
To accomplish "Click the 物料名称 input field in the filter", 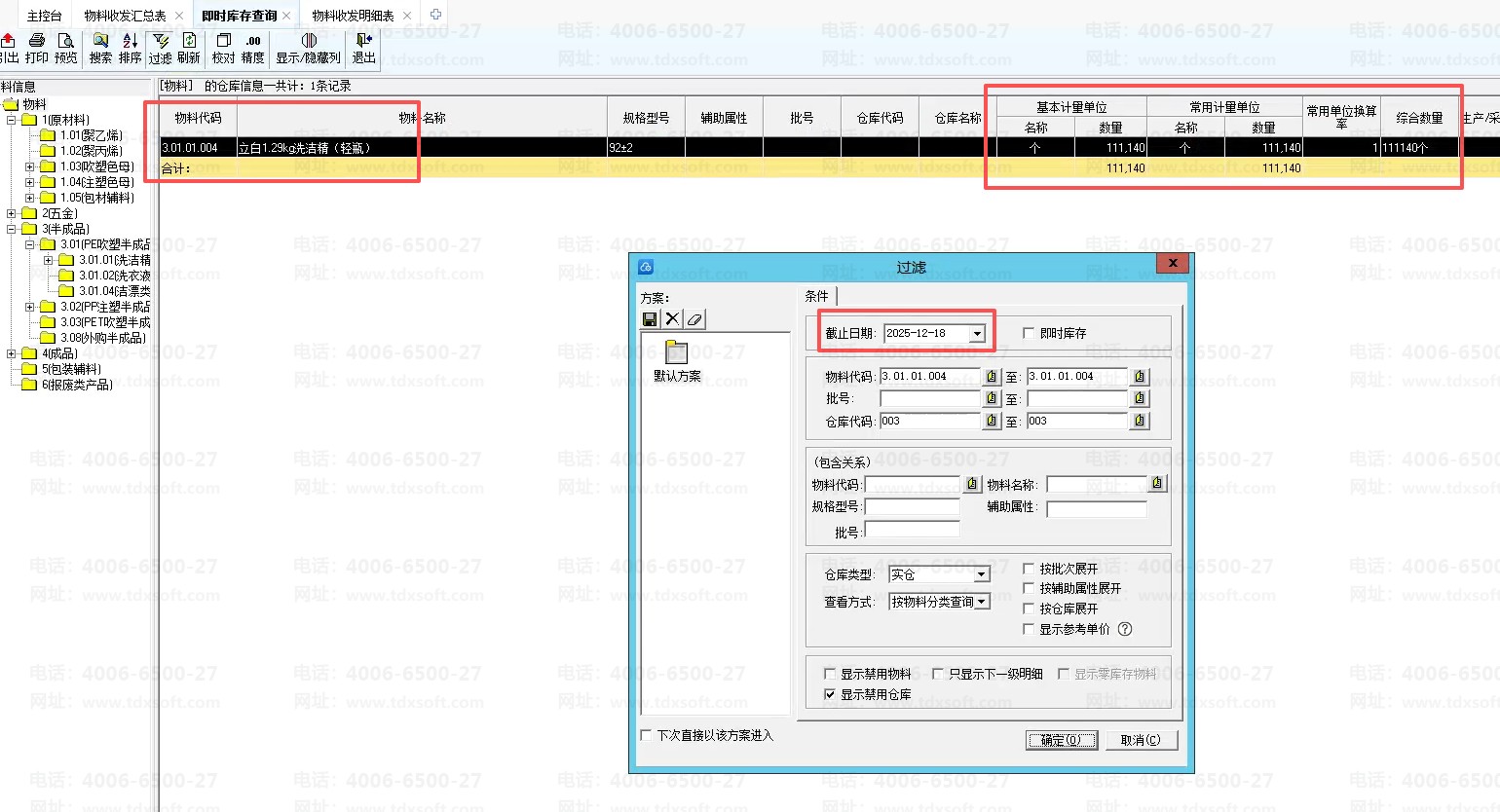I will [x=1097, y=485].
